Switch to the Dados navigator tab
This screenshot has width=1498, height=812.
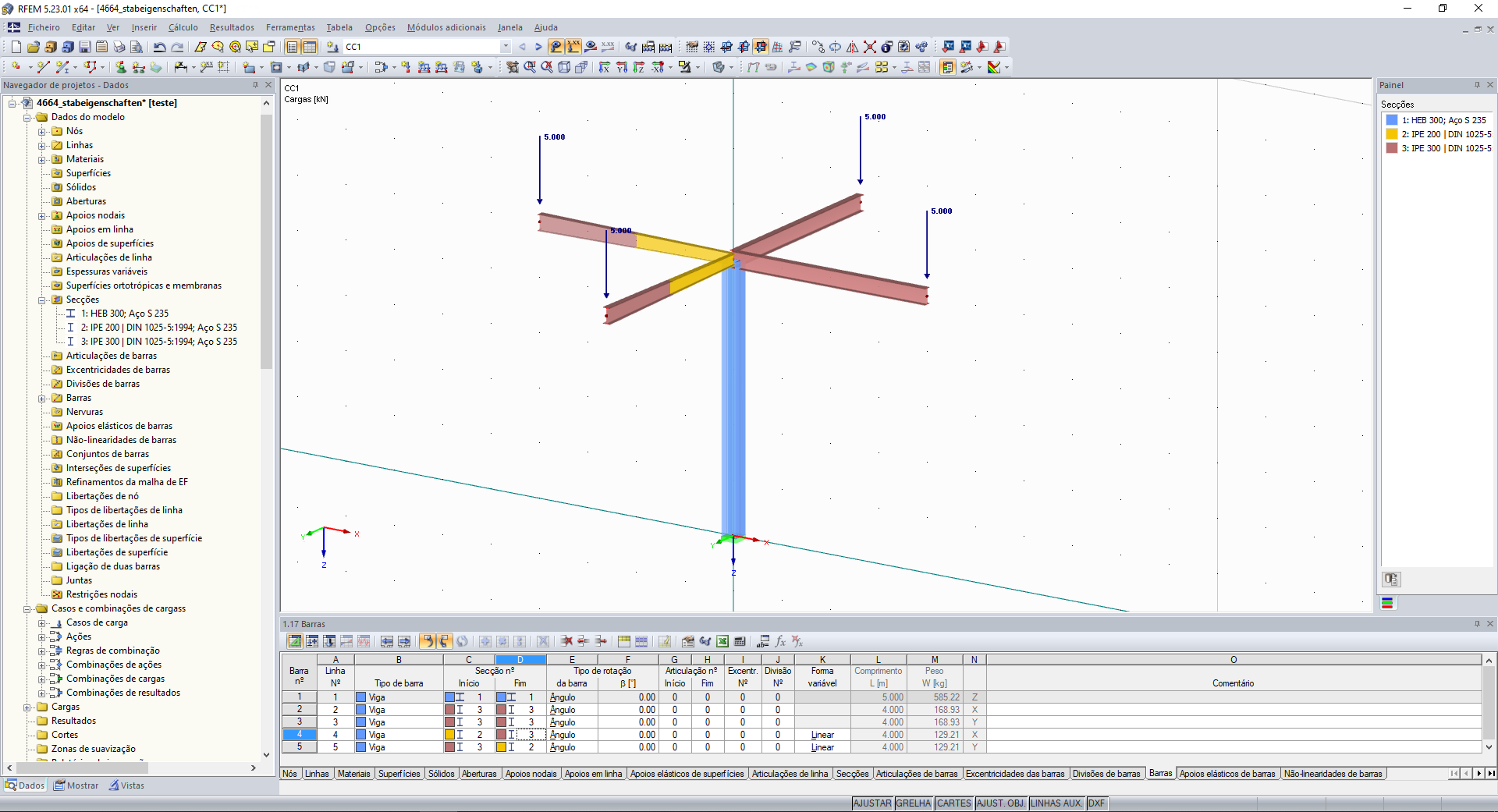[25, 785]
